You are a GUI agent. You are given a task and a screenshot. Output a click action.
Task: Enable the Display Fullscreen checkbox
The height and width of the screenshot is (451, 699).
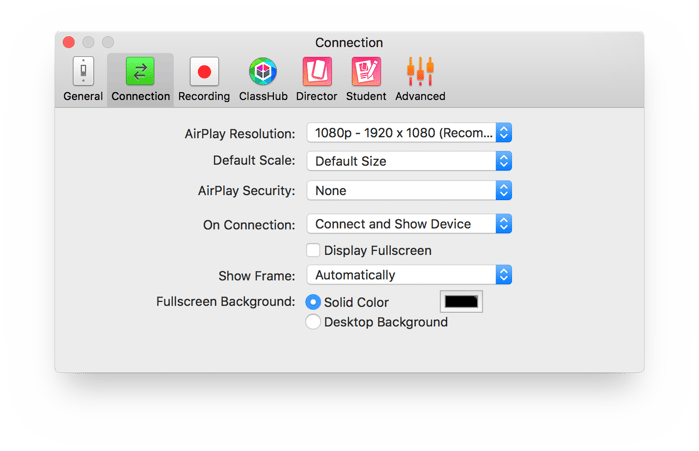[313, 250]
